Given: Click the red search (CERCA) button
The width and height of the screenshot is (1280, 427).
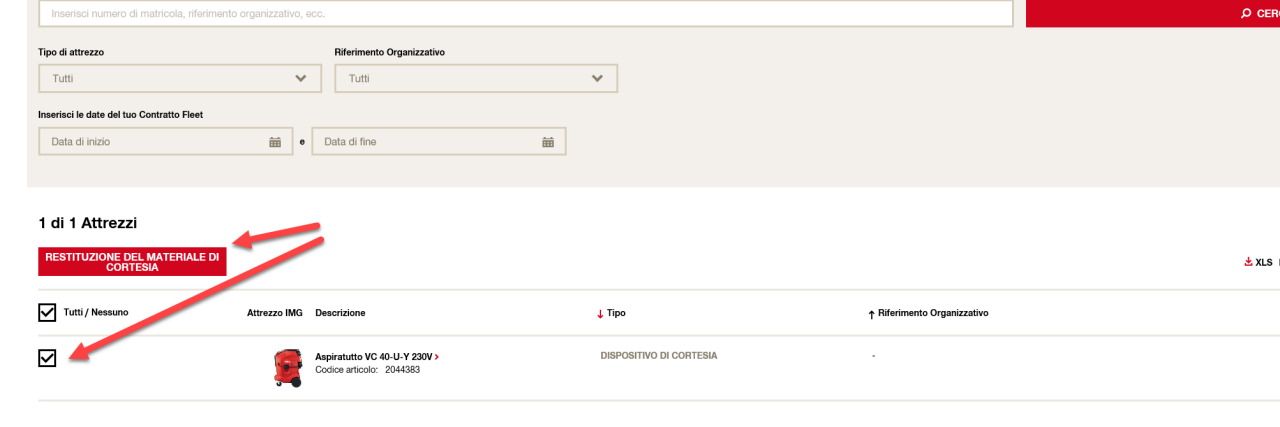Looking at the screenshot, I should 1153,13.
